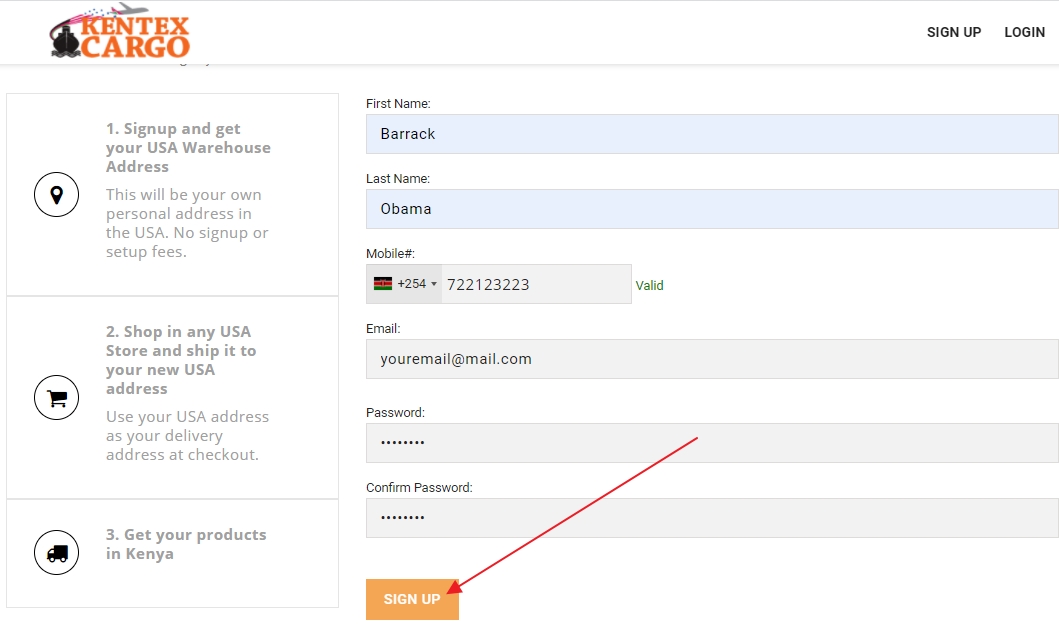The height and width of the screenshot is (624, 1059).
Task: Click the delivery truck icon
Action: [x=56, y=553]
